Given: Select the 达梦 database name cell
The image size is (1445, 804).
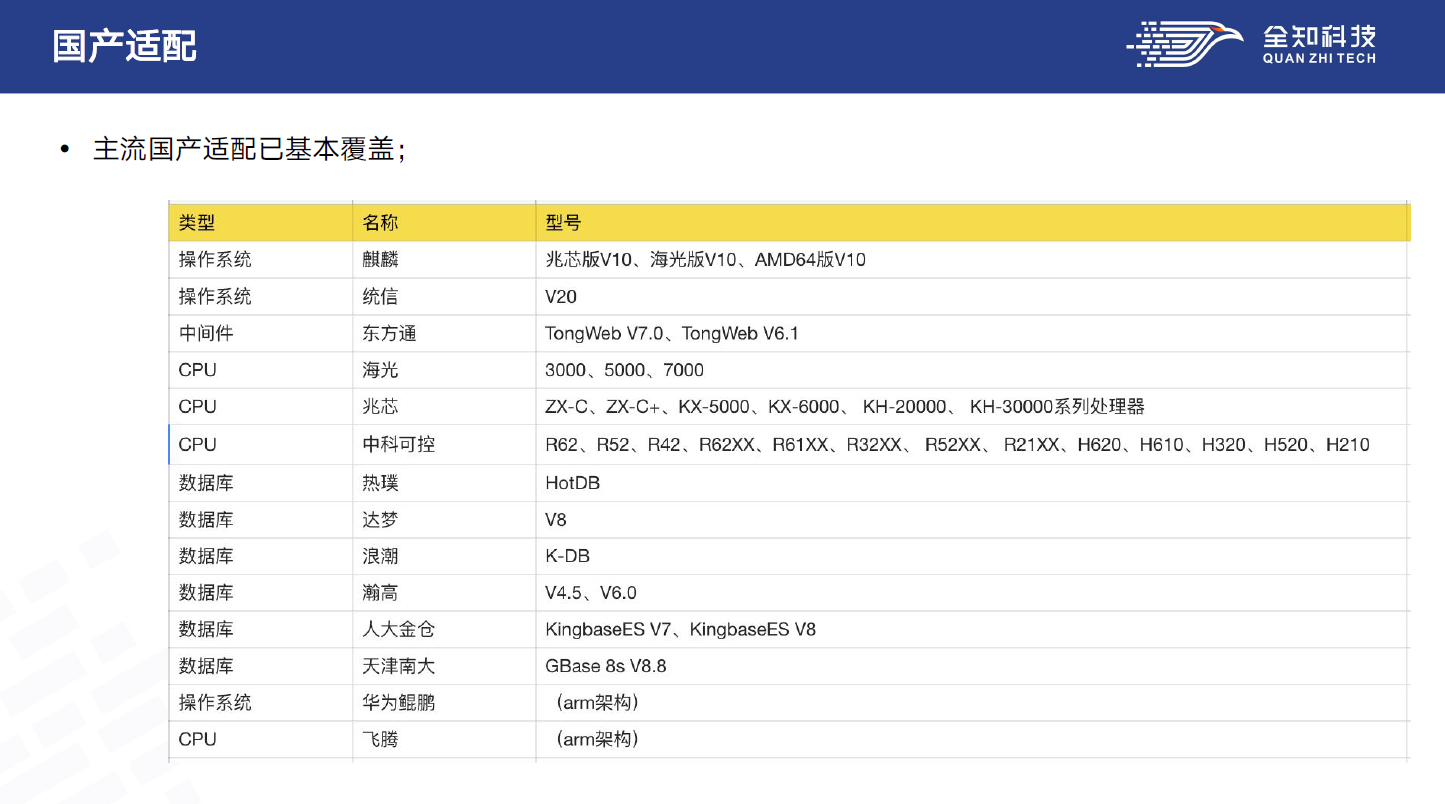Looking at the screenshot, I should pos(380,520).
